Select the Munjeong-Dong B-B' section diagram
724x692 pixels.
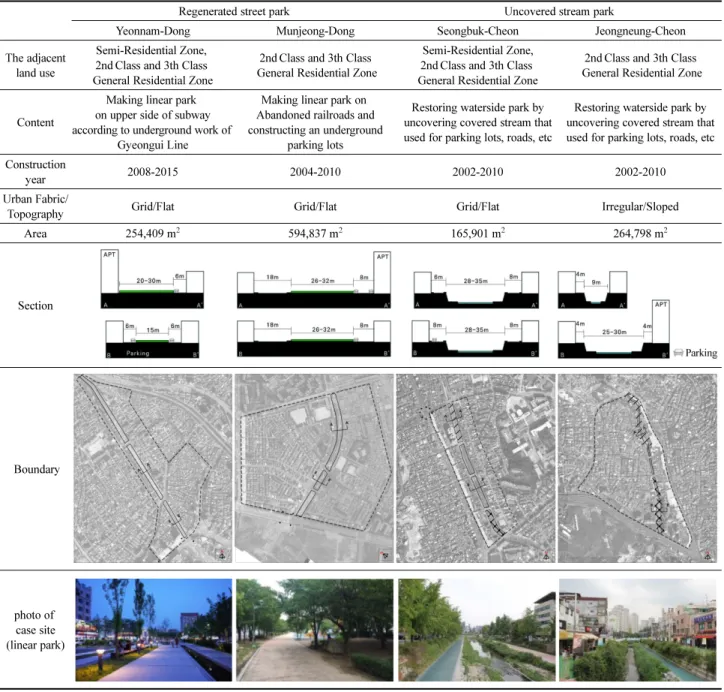(314, 339)
